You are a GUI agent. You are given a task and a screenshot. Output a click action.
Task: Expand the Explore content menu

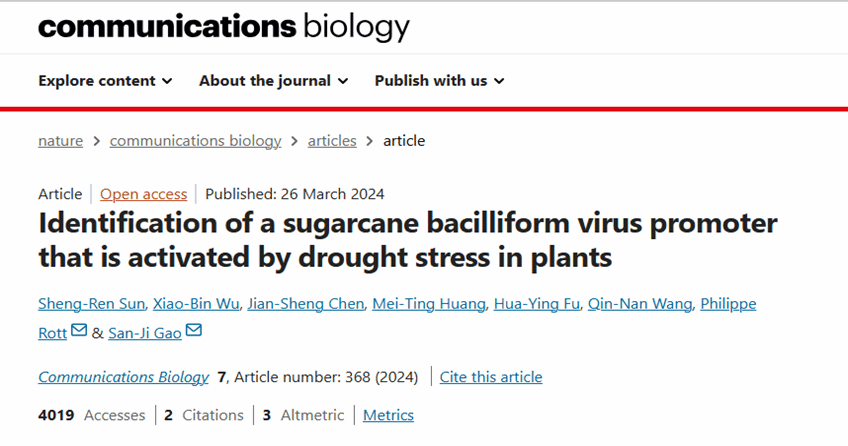pos(105,81)
